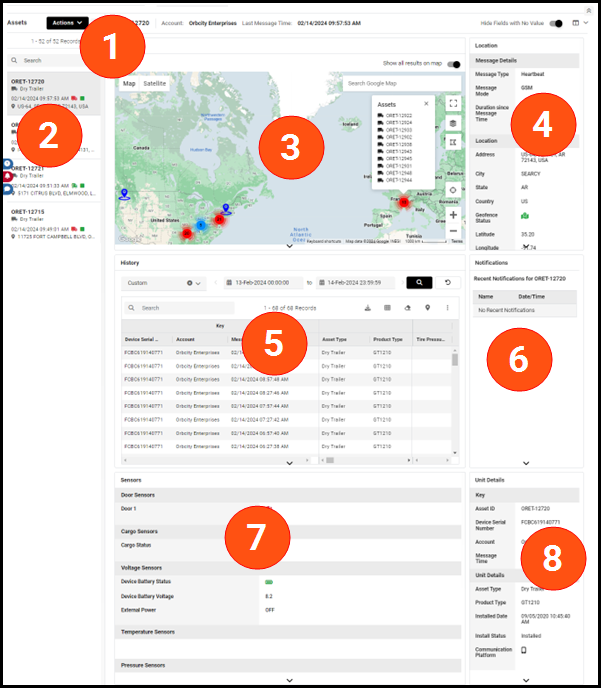Center map on current location

pos(455,189)
